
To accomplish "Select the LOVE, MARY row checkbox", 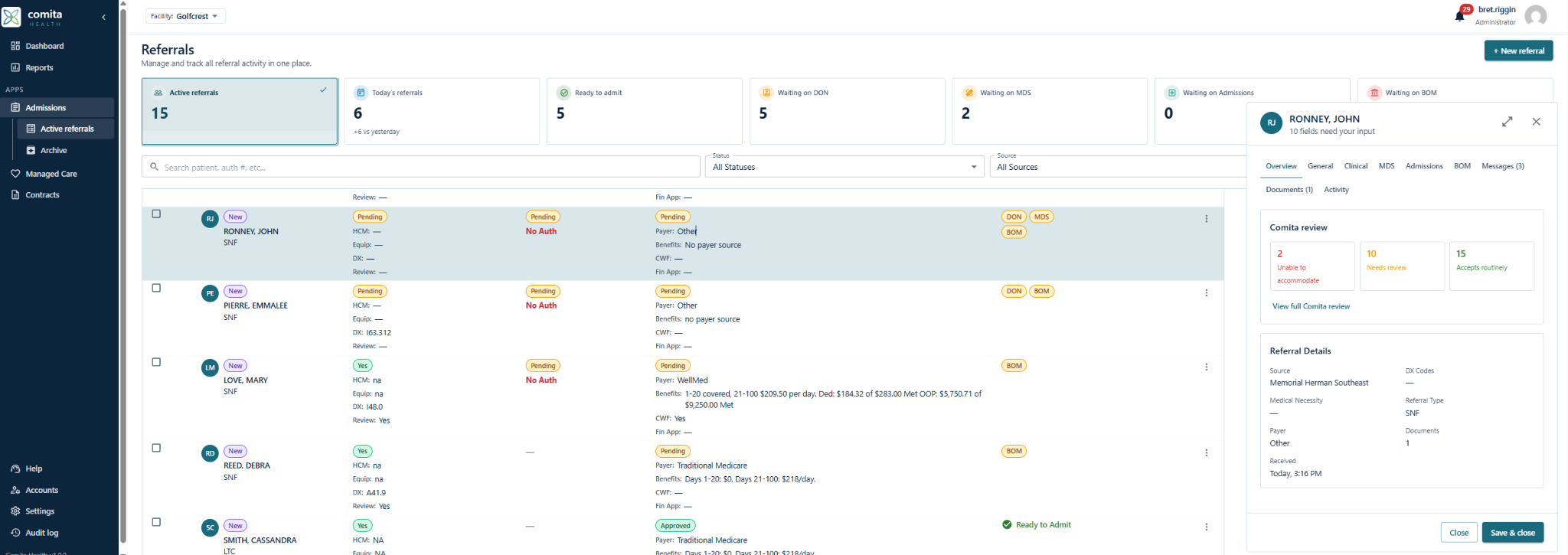I will [x=156, y=362].
